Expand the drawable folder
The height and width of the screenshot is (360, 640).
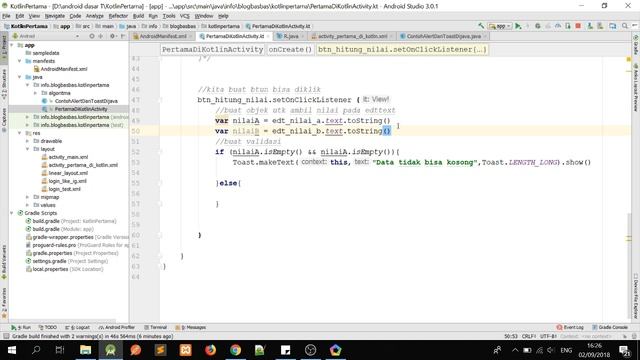tap(28, 141)
